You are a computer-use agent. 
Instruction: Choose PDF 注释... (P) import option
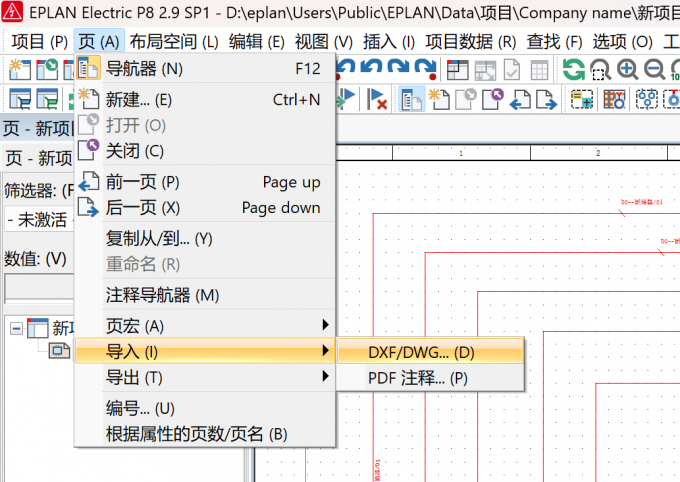click(x=431, y=378)
